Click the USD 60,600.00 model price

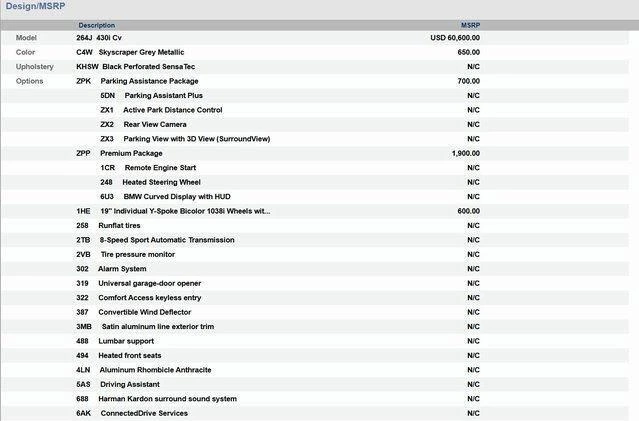[x=454, y=37]
